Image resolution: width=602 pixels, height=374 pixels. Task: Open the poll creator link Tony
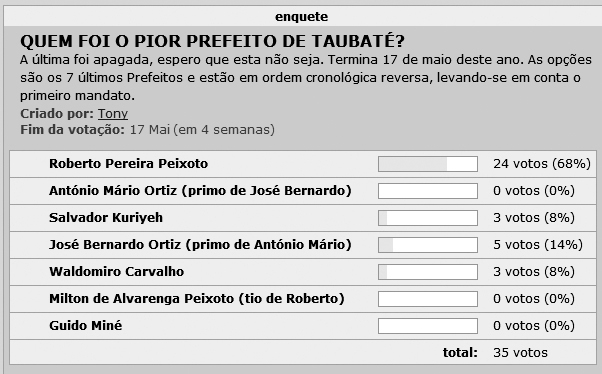[x=112, y=114]
